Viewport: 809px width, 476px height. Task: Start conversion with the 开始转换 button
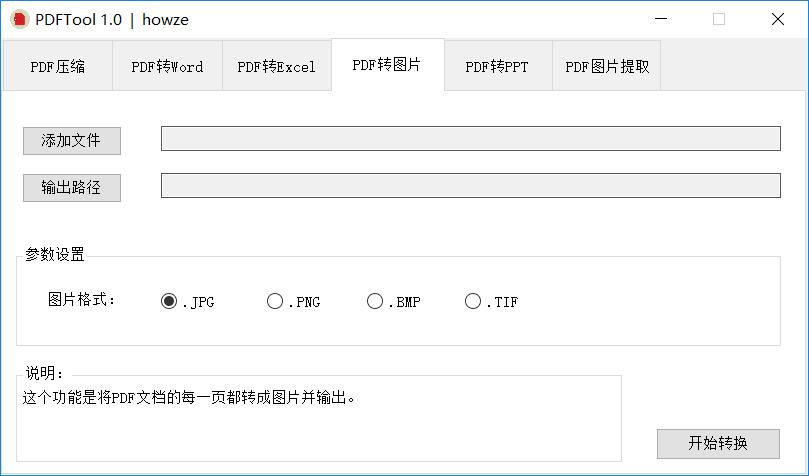click(717, 443)
